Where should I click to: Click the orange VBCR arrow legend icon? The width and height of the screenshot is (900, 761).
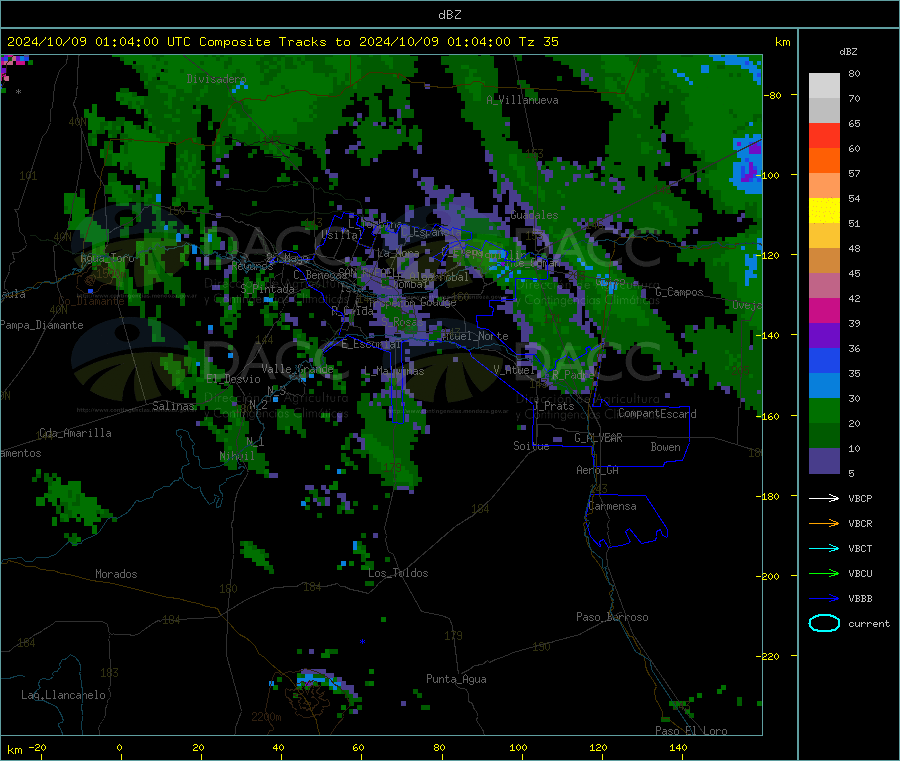824,523
